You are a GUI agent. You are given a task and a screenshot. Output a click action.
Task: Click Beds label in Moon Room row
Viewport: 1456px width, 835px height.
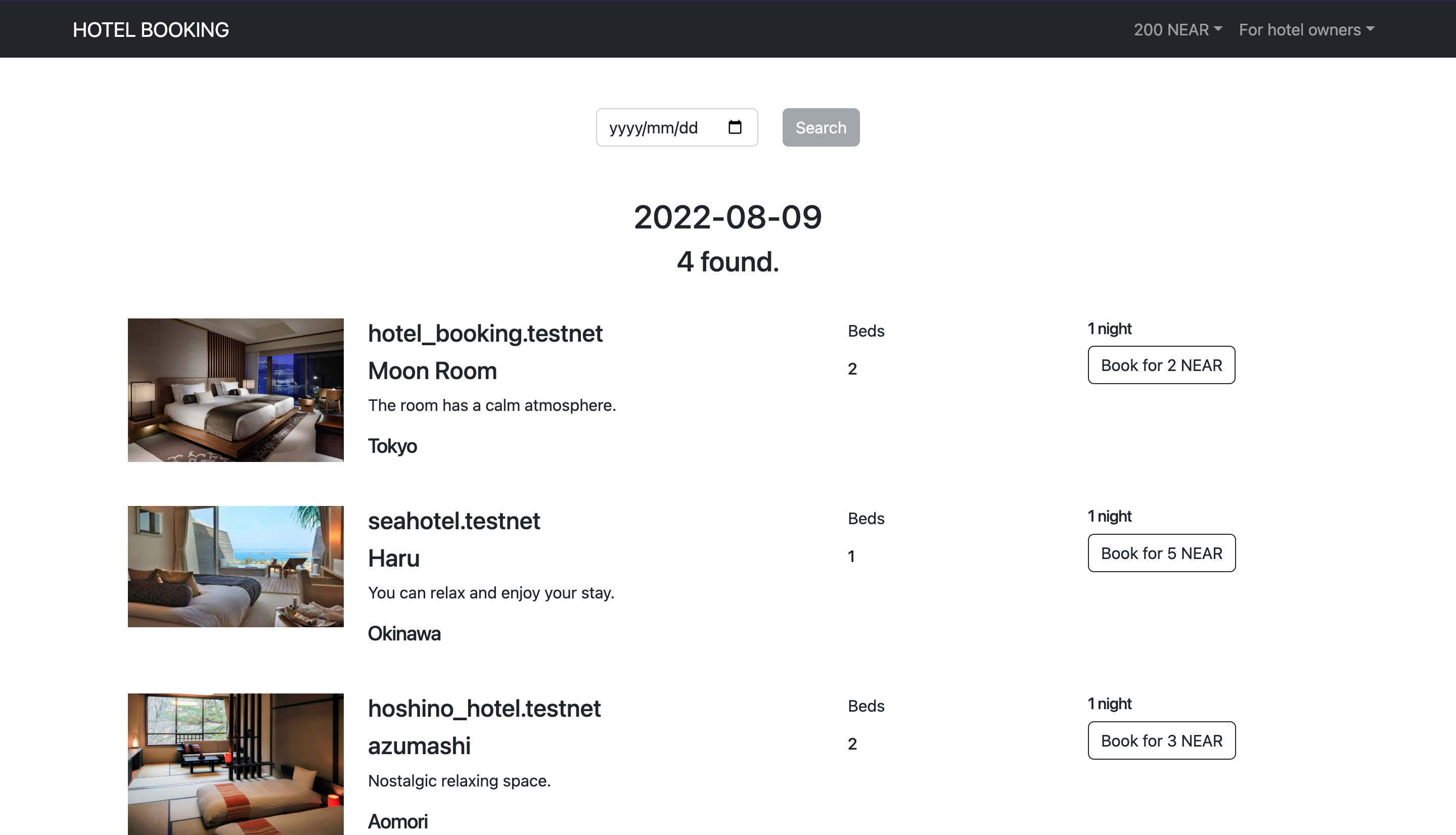point(866,331)
